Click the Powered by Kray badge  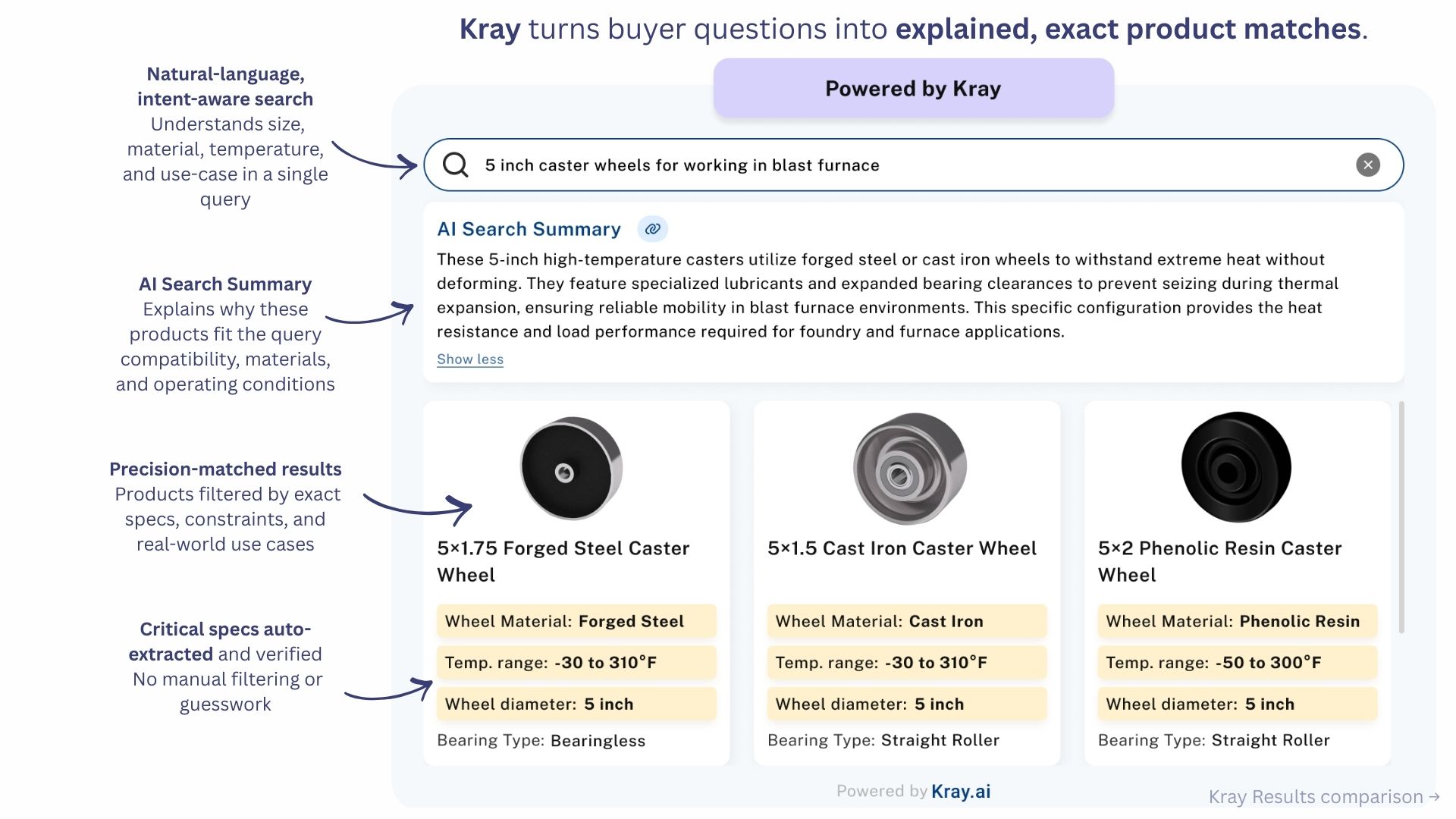click(912, 87)
